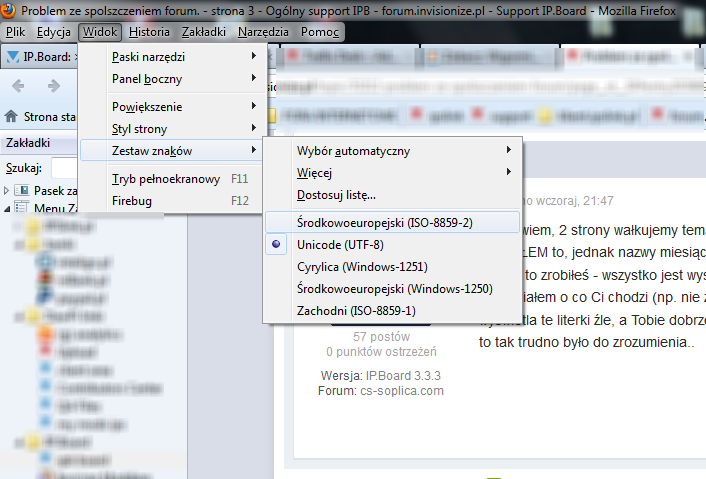Click the Zestaw znaków submenu arrow

(253, 149)
